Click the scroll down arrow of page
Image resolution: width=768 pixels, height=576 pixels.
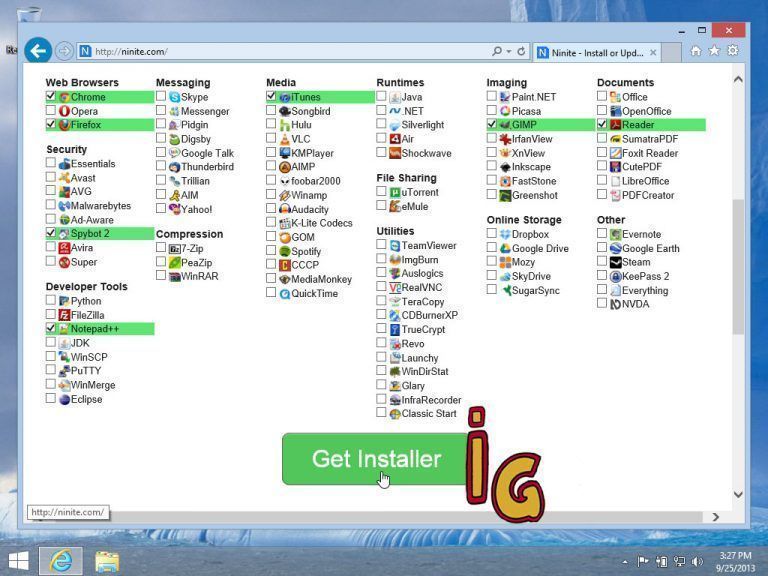click(738, 495)
